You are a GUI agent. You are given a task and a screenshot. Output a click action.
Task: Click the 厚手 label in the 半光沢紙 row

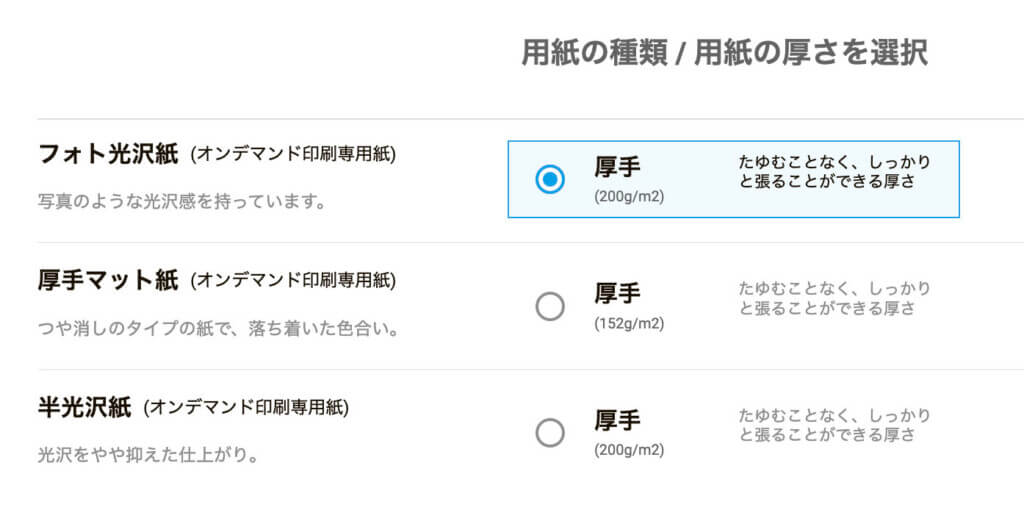click(x=617, y=420)
